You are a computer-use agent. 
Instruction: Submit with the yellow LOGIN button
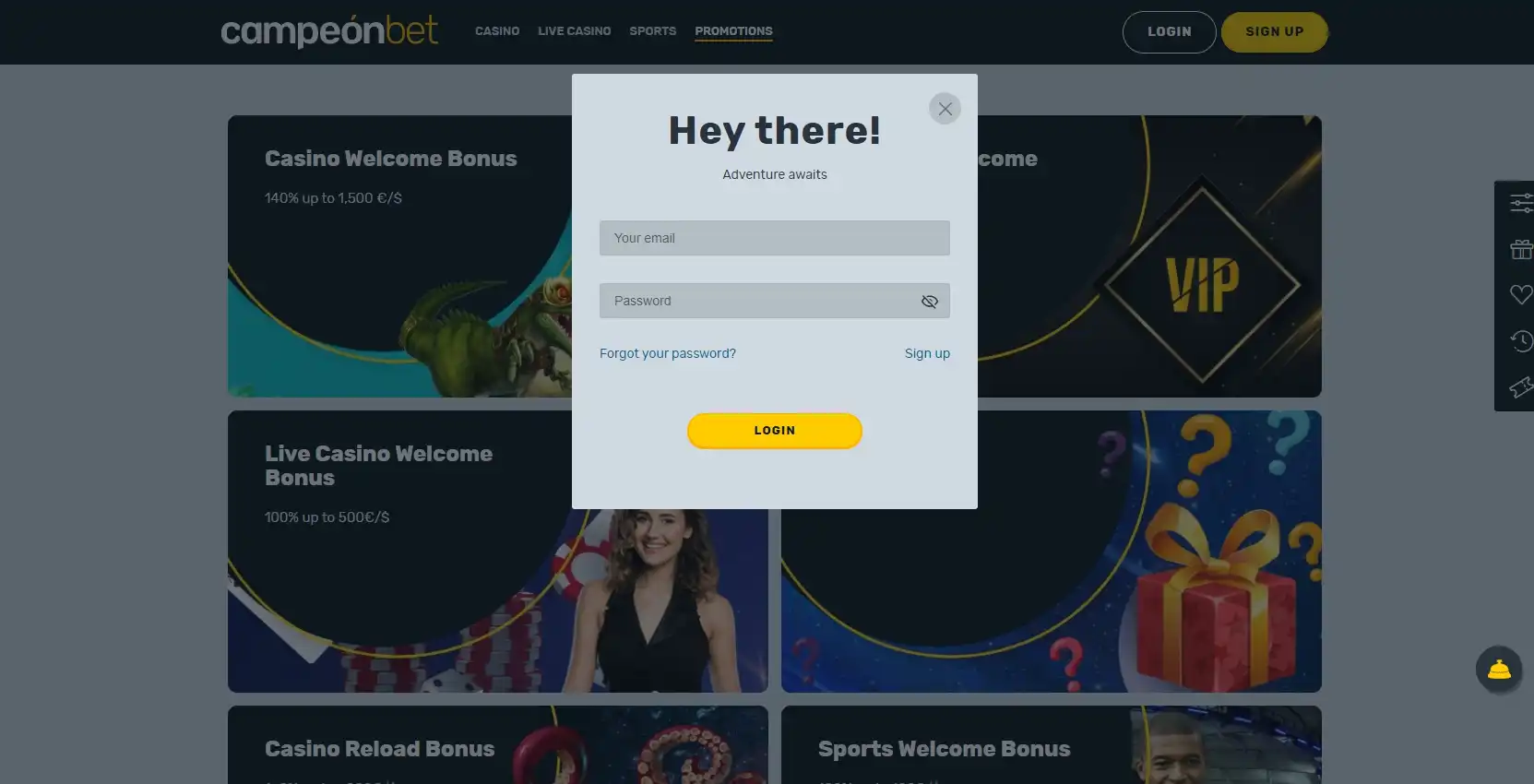tap(775, 431)
